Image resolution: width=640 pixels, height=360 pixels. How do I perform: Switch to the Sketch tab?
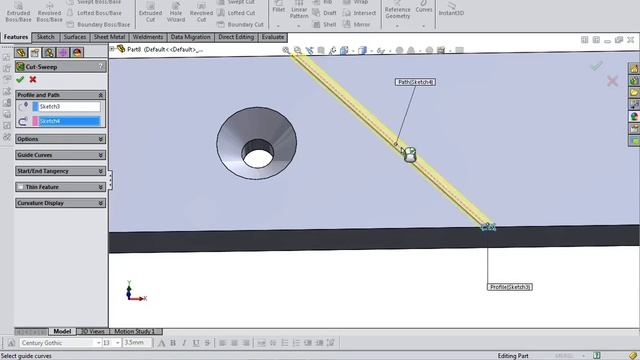click(45, 37)
